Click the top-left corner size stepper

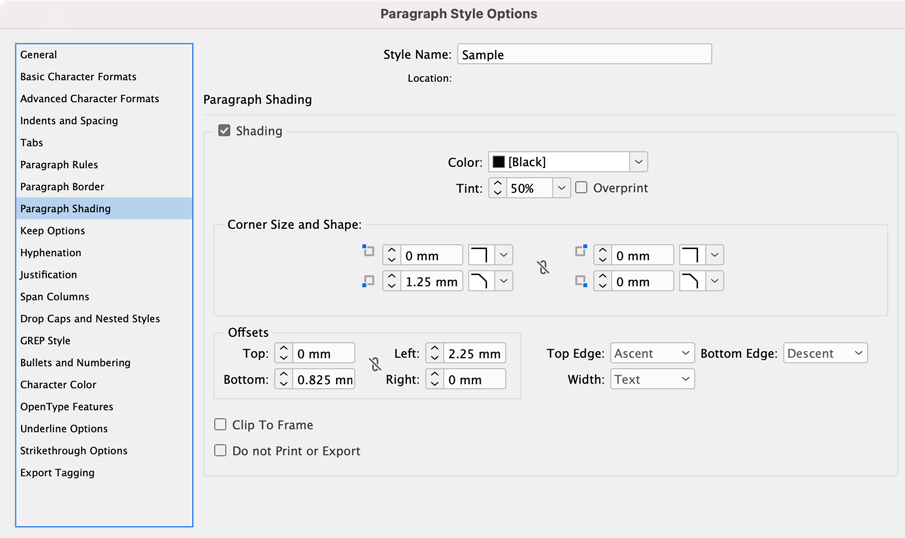[391, 255]
